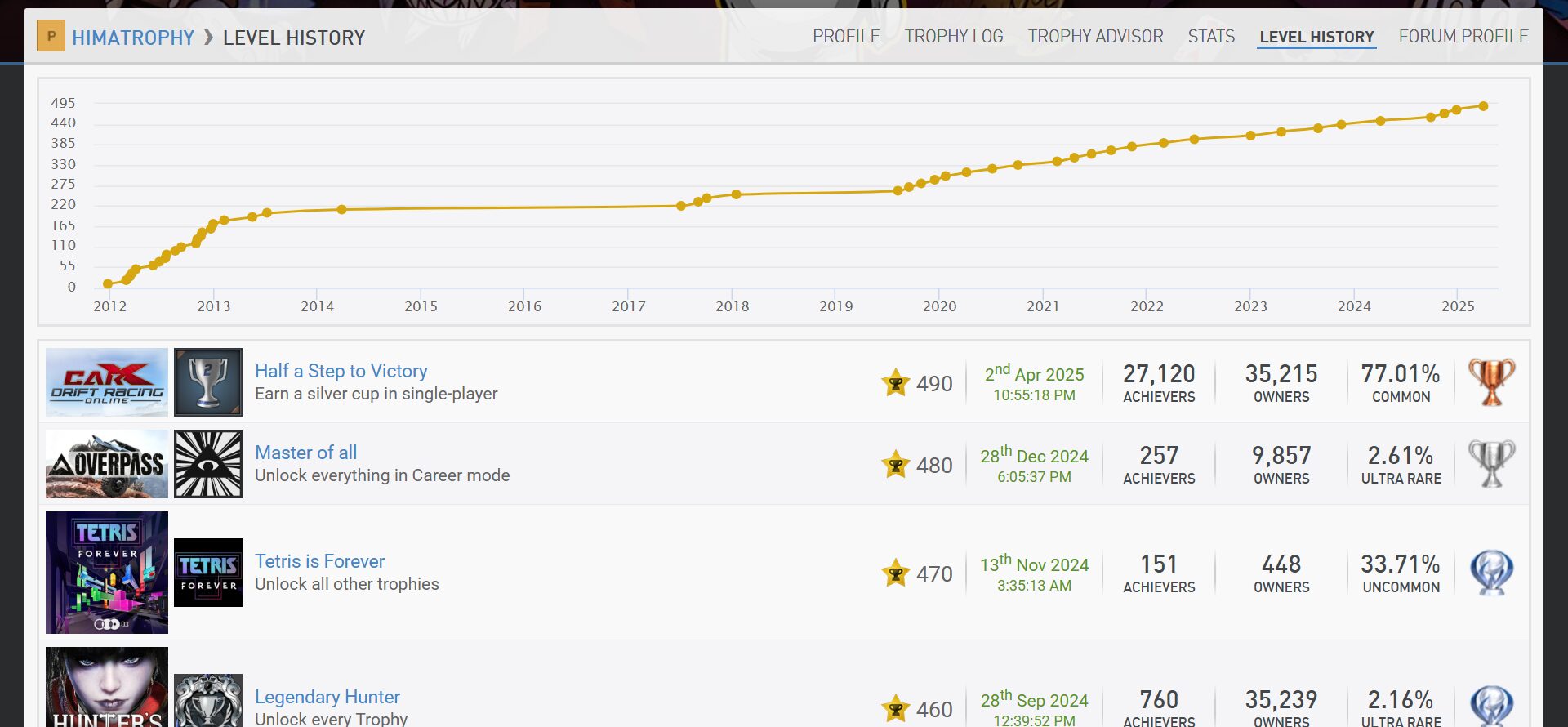Screen dimensions: 1568x727
Task: Click the Unlock everything in Career mode description
Action: (382, 475)
